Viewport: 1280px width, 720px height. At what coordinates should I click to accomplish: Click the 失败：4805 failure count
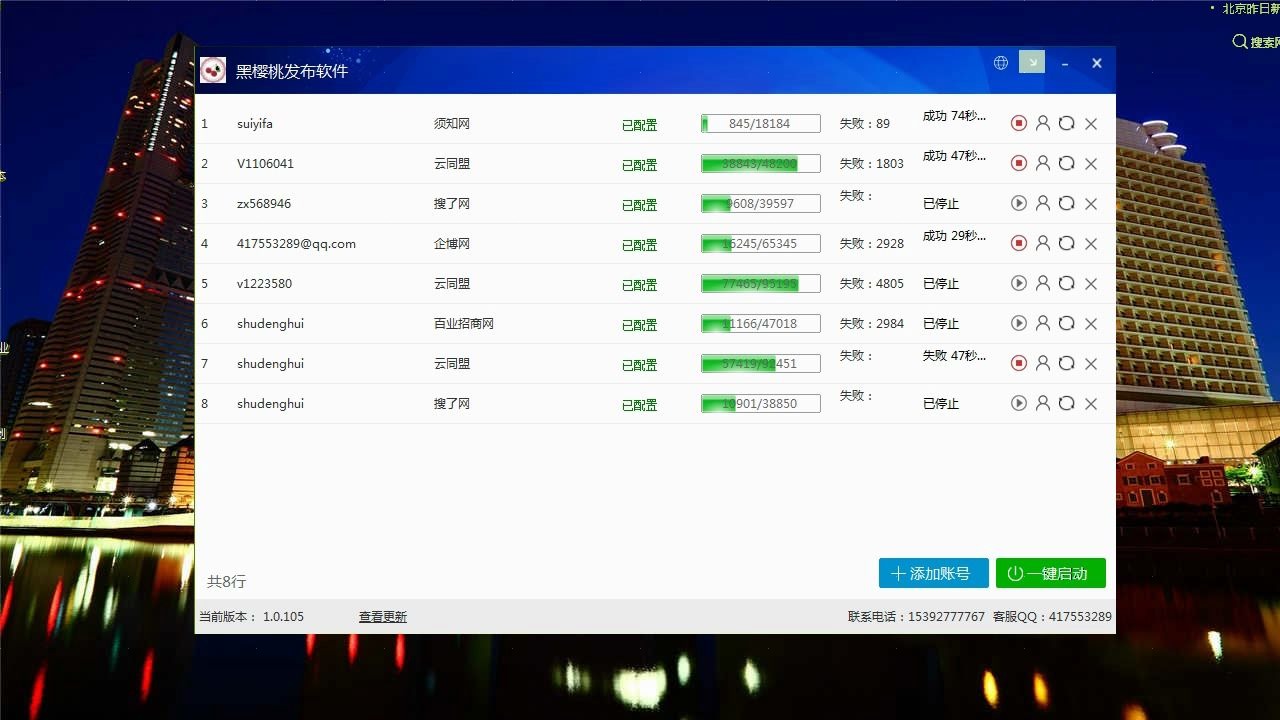872,284
